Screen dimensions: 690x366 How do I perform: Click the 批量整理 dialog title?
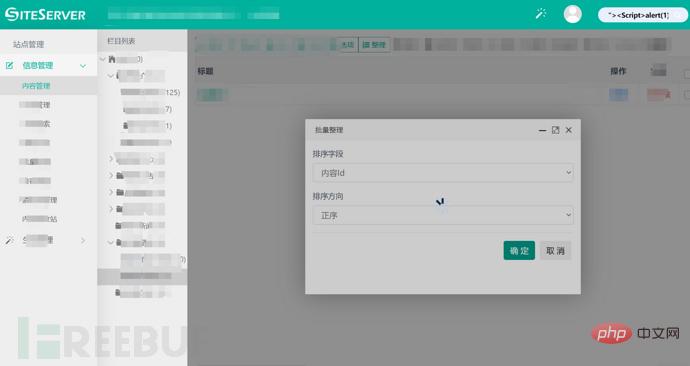(329, 130)
